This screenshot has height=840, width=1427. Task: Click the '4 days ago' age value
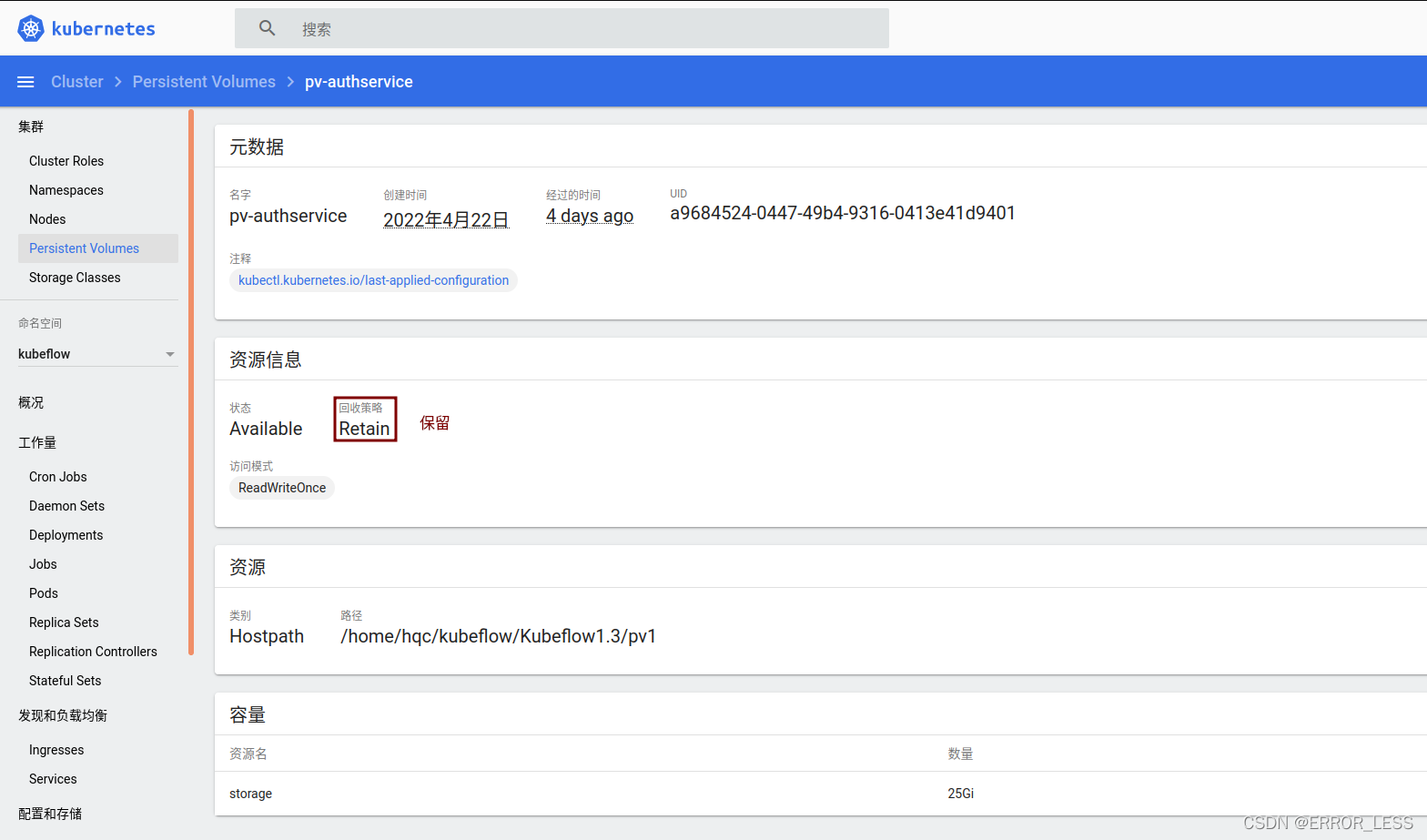tap(590, 216)
